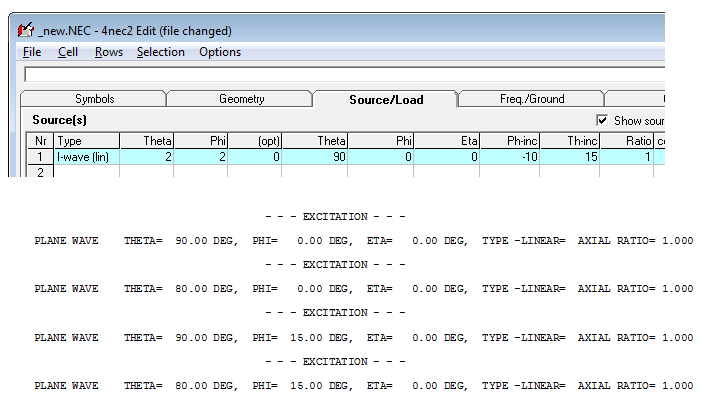Viewport: 702px width, 400px height.
Task: Switch to the Freq./Ground tab
Action: coord(532,99)
